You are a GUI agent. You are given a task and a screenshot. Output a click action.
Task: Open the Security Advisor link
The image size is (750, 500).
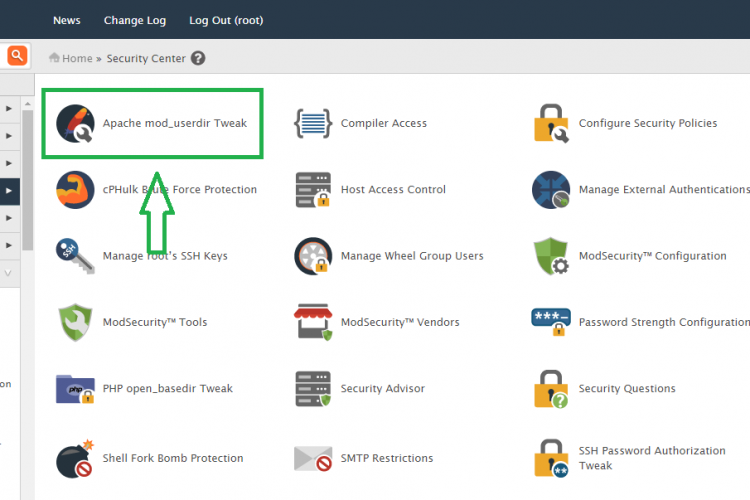(x=383, y=389)
